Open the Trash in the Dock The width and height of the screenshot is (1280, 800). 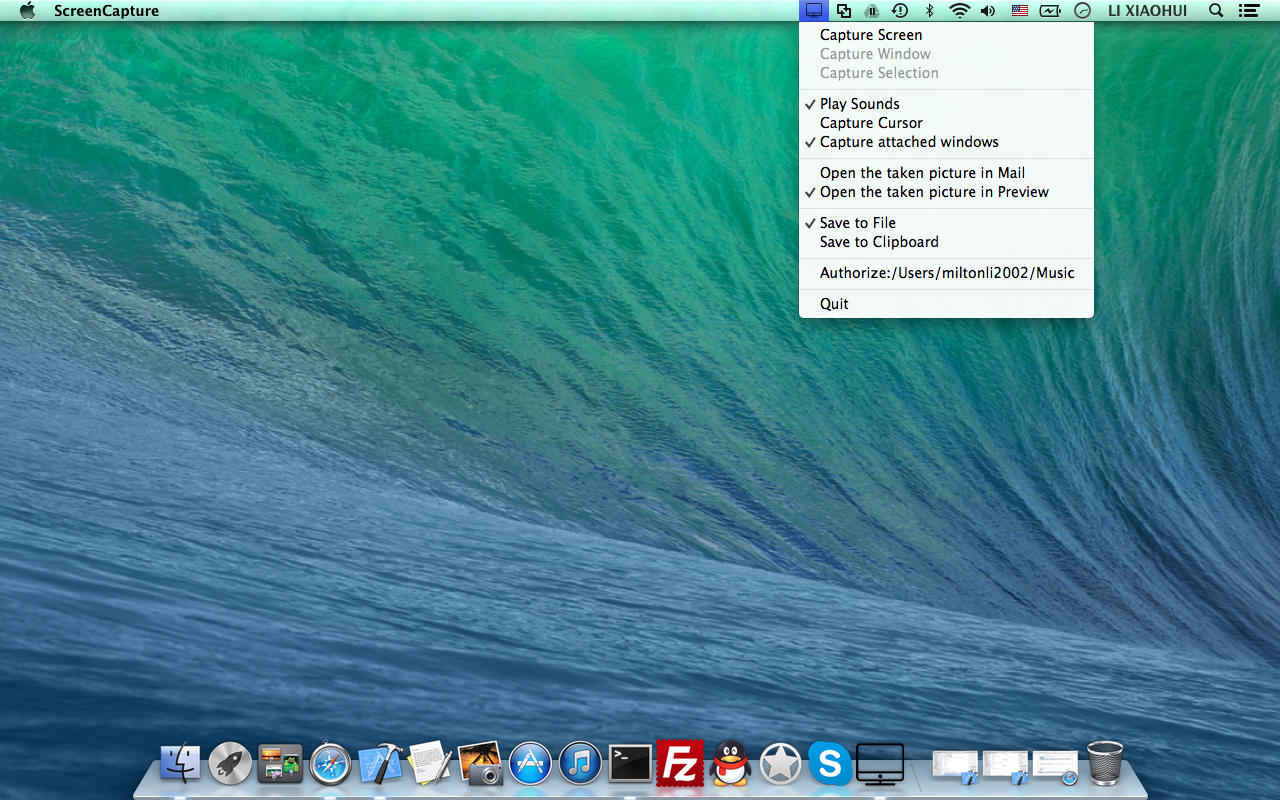click(x=1105, y=763)
